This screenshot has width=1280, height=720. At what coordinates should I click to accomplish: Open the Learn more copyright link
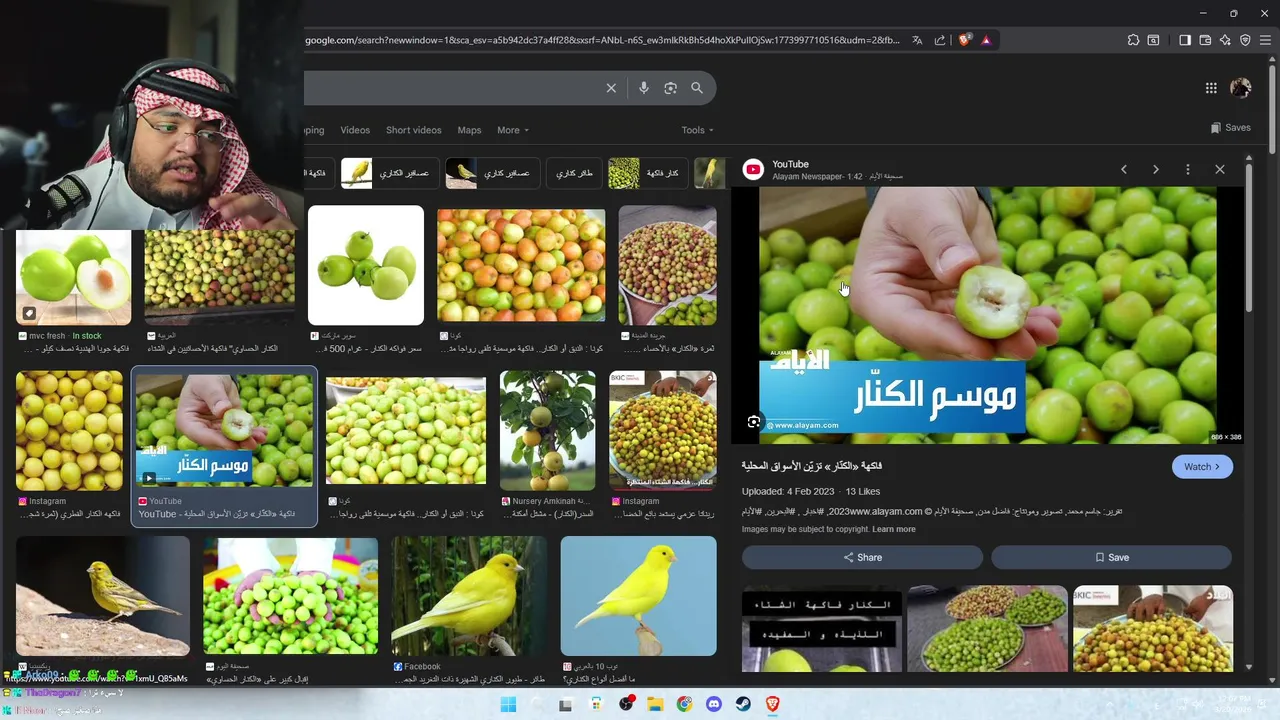tap(893, 529)
